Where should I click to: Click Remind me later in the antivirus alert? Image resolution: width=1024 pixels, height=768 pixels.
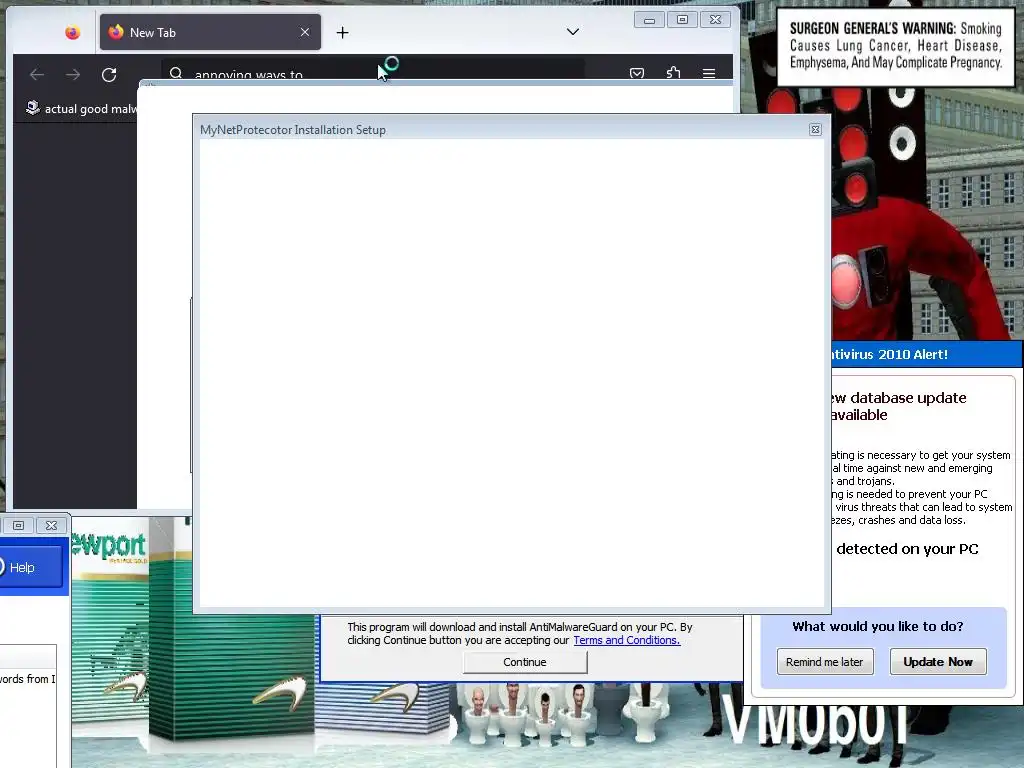point(825,662)
